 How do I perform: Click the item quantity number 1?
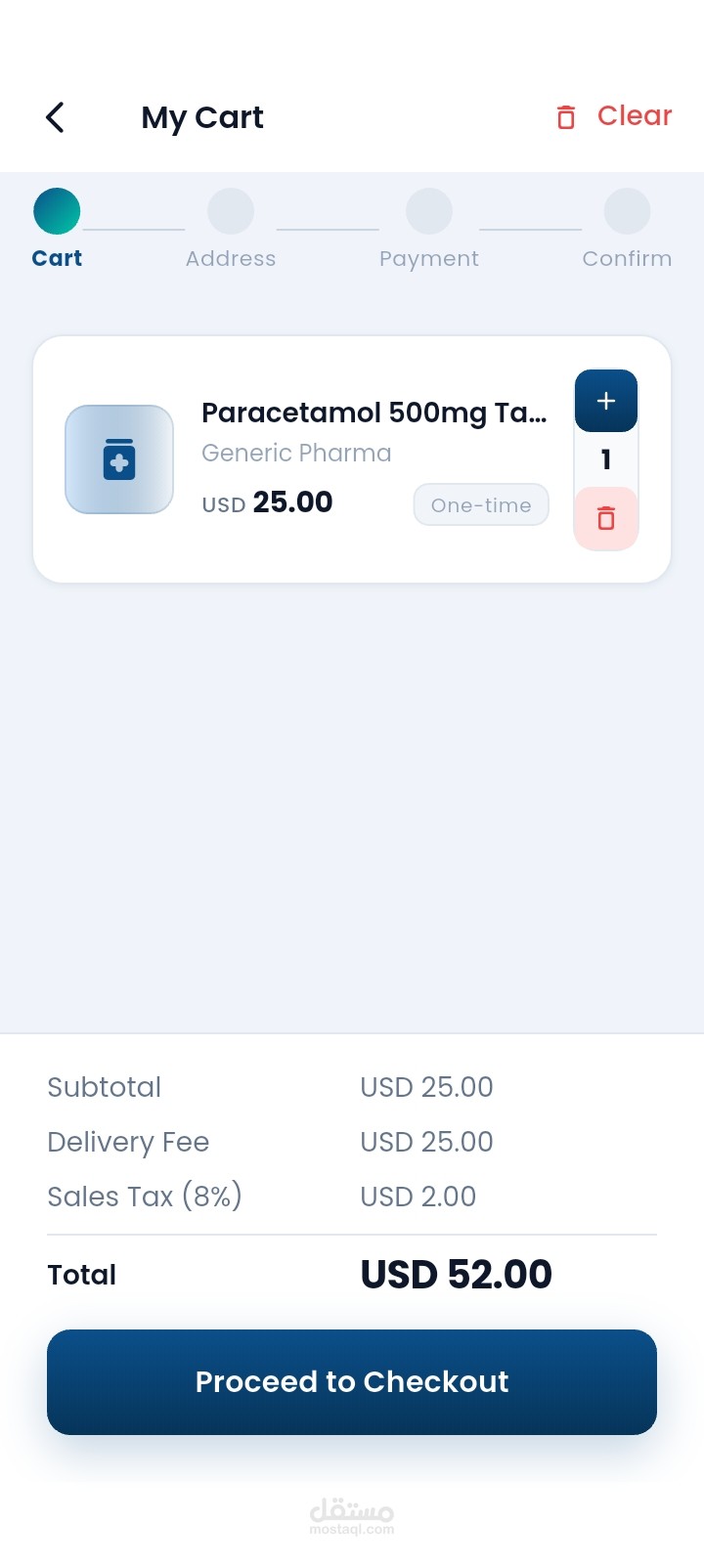[606, 459]
